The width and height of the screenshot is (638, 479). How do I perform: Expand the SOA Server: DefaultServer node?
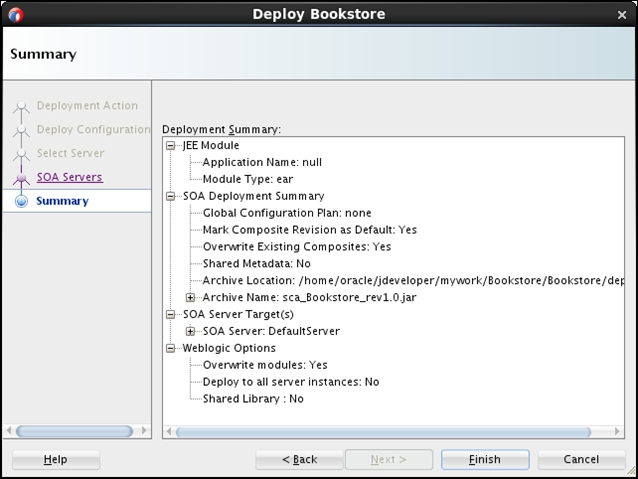pyautogui.click(x=190, y=331)
